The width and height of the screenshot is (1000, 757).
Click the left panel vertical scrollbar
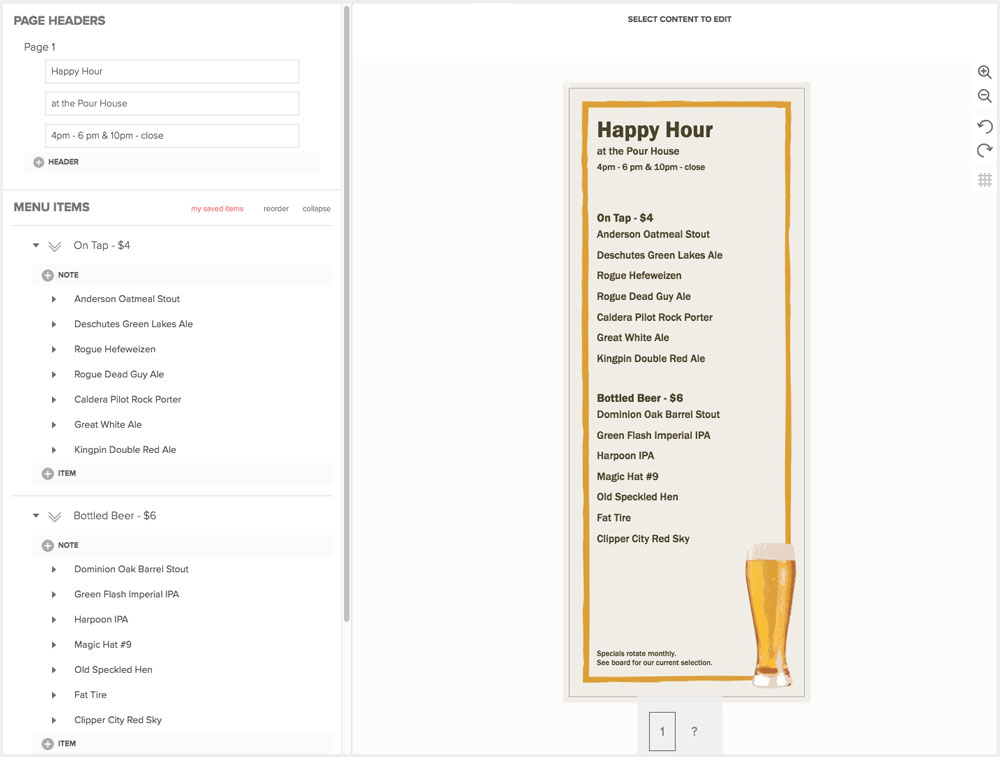(346, 312)
